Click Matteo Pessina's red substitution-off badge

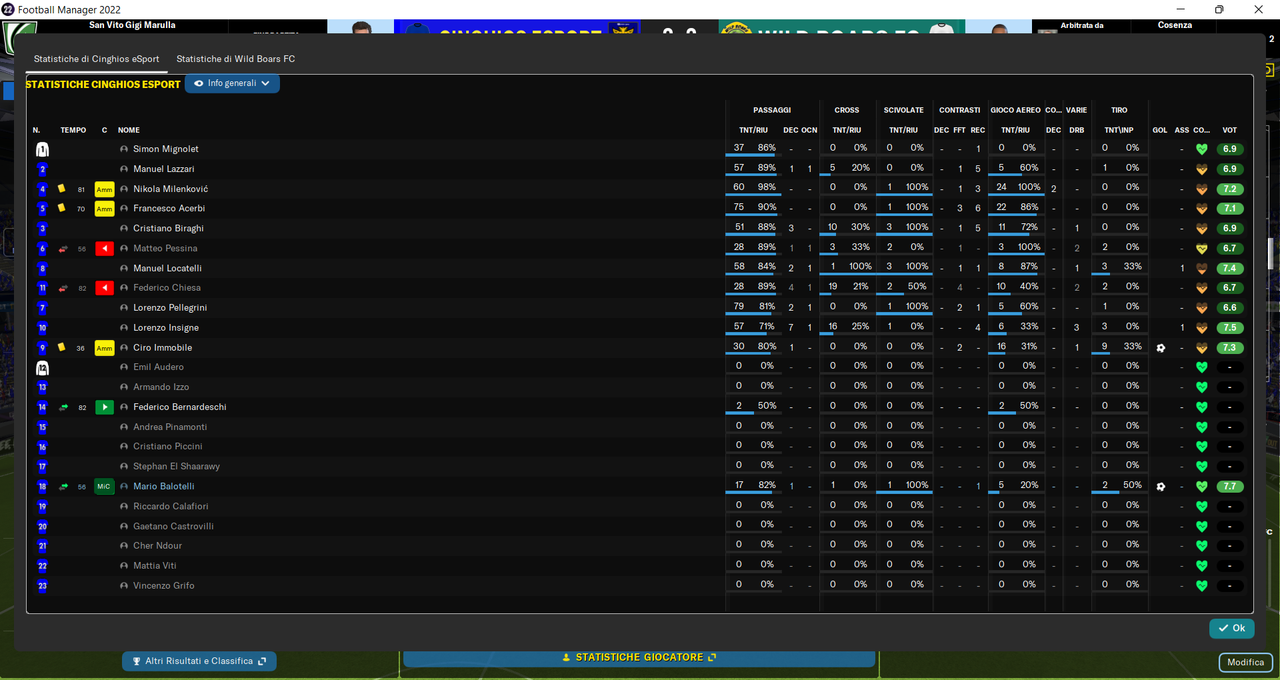coord(104,248)
